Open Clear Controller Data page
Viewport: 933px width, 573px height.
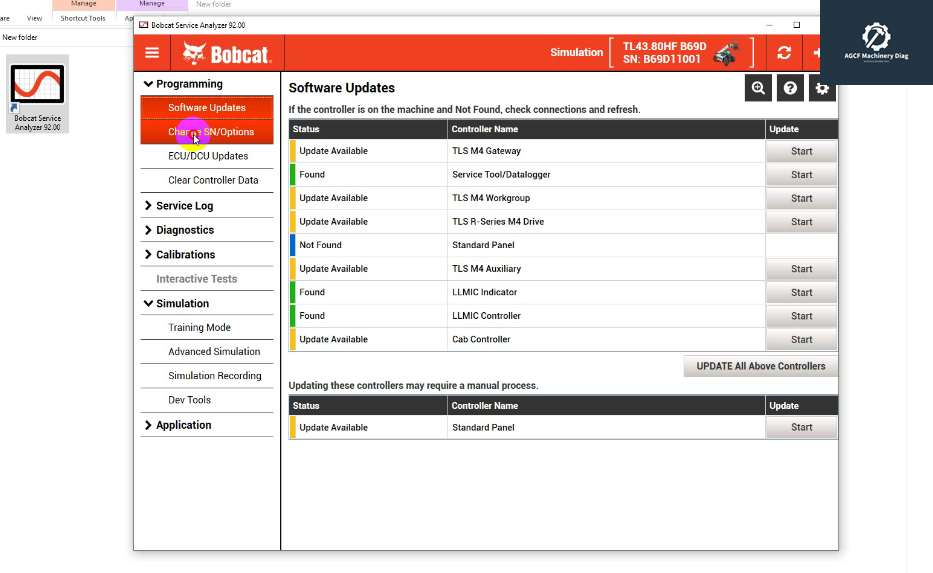(x=207, y=180)
